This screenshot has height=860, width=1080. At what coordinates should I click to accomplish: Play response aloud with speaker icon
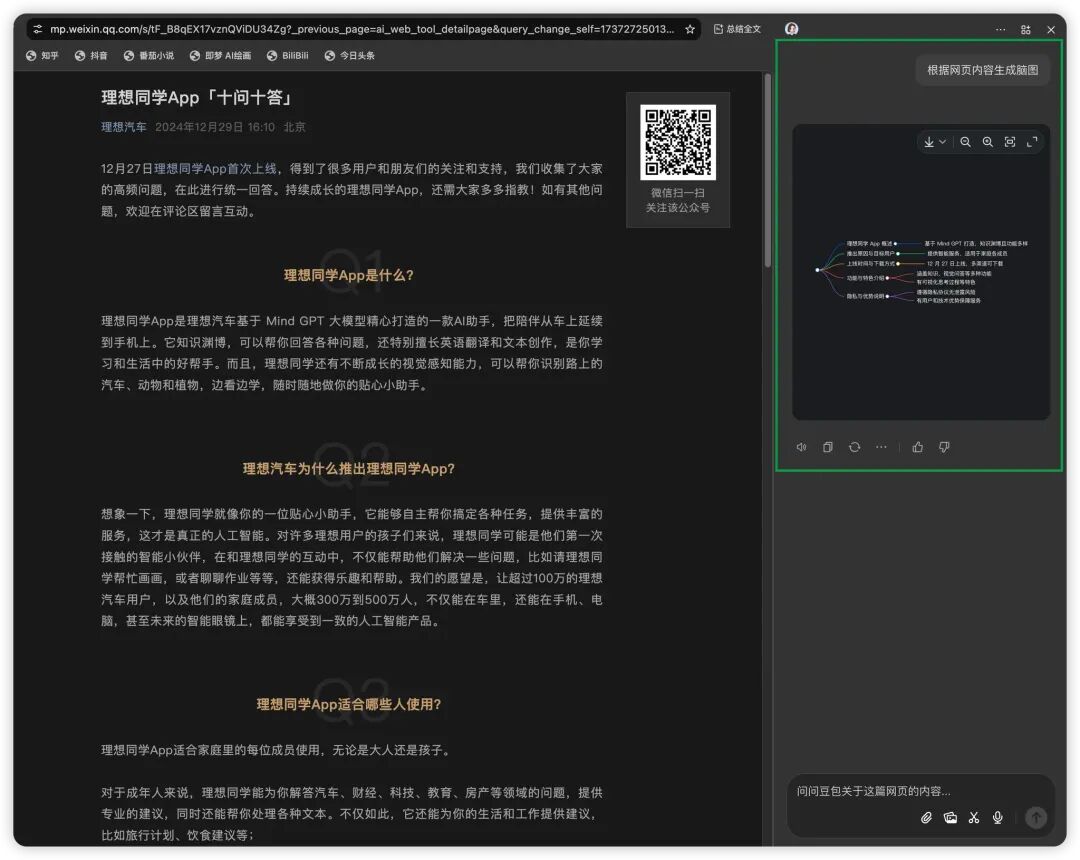coord(801,447)
